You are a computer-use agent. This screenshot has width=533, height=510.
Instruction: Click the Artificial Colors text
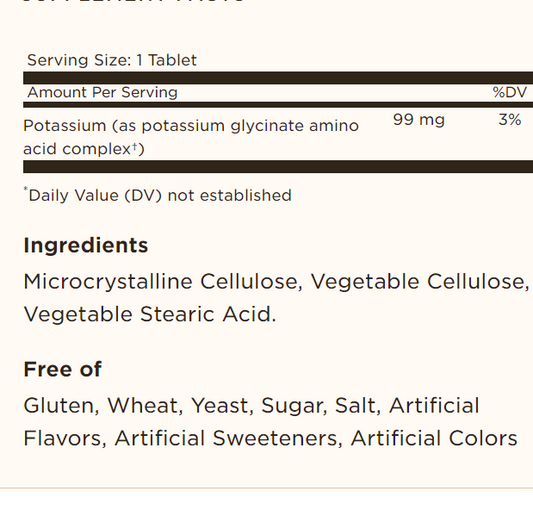(x=434, y=438)
